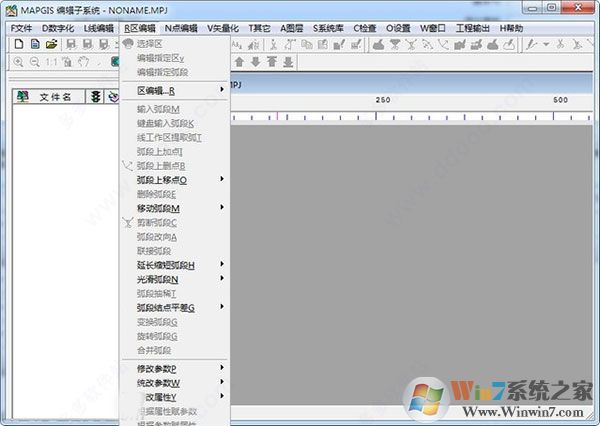Choose 弧段上删点B menu entry
Screen dimensions: 600x426
[176, 166]
